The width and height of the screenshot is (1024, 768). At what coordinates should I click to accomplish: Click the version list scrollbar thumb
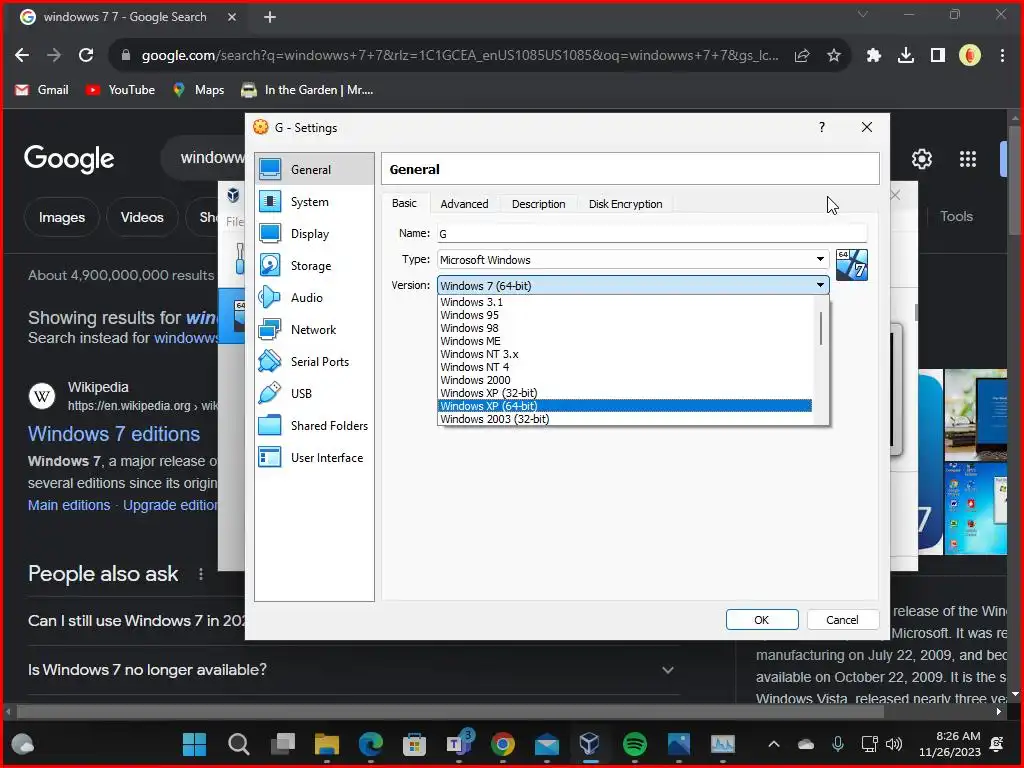tap(821, 328)
